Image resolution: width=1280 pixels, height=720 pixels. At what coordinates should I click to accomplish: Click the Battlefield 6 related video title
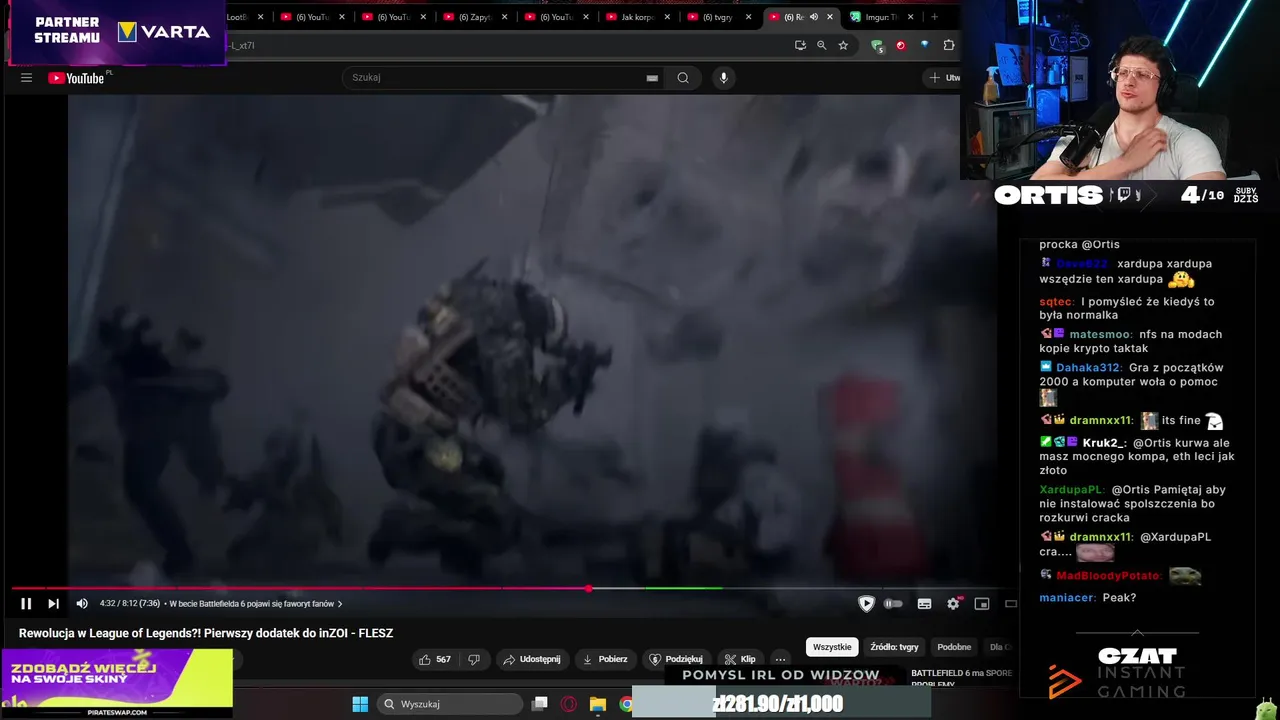pyautogui.click(x=961, y=679)
